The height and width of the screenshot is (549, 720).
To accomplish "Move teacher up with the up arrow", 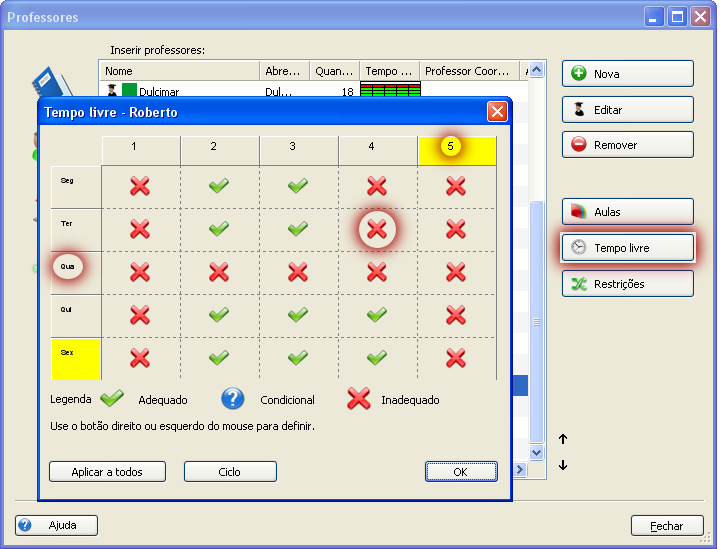I will click(563, 439).
